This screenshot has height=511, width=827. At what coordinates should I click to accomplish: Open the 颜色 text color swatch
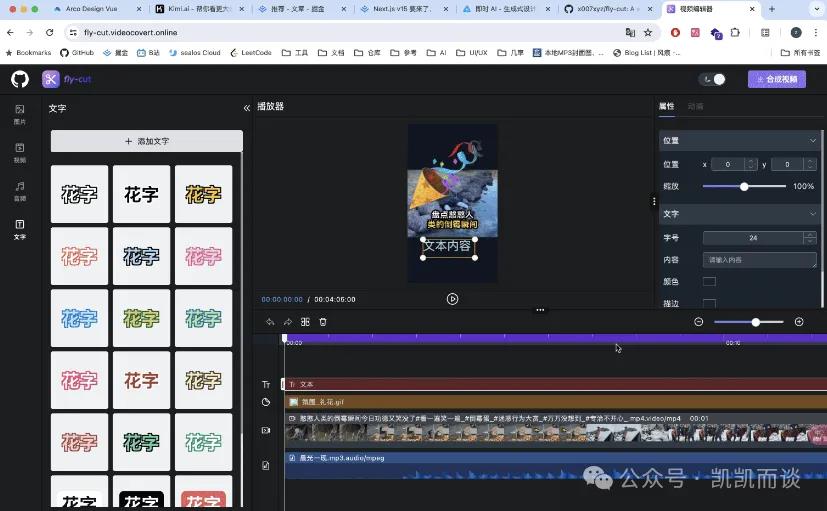709,282
